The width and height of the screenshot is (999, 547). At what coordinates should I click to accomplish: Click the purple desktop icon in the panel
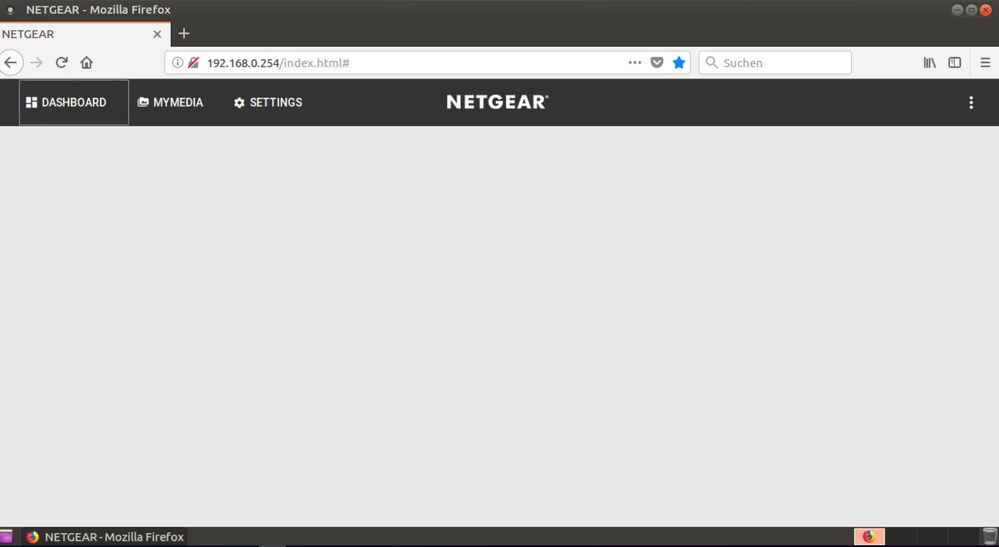click(x=6, y=537)
